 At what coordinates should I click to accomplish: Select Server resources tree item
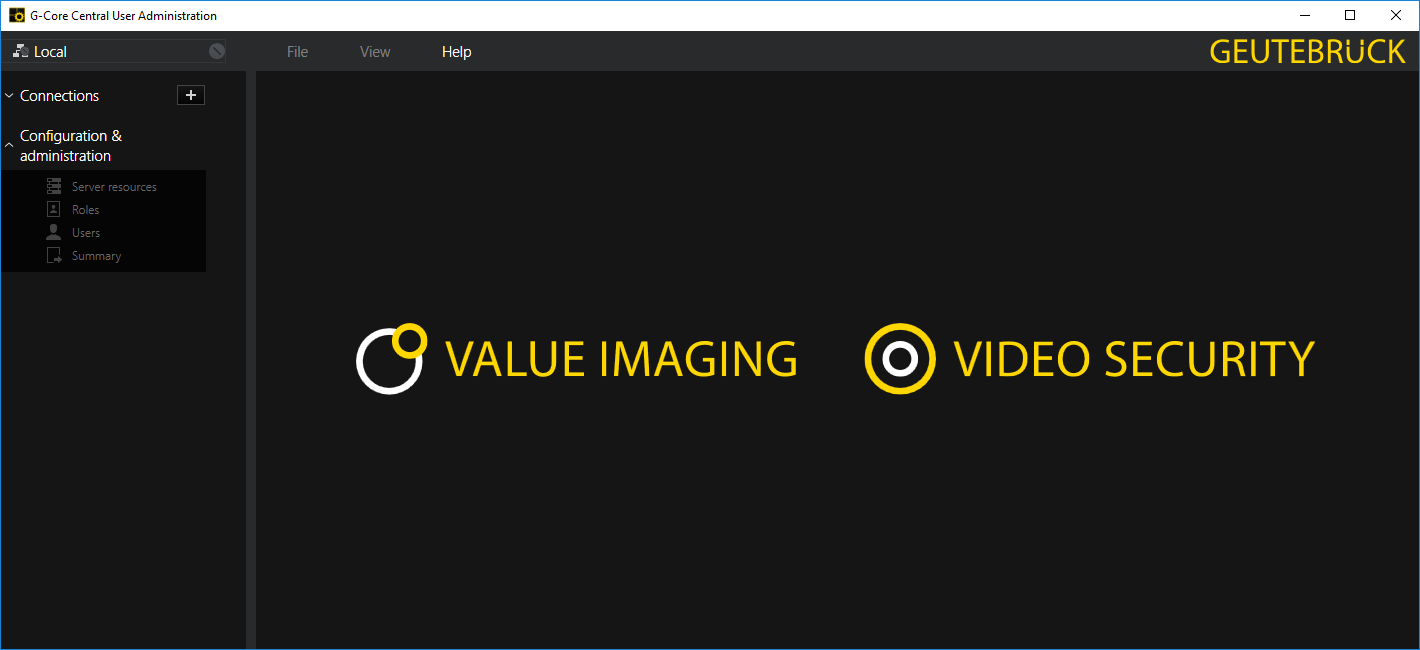(x=114, y=187)
